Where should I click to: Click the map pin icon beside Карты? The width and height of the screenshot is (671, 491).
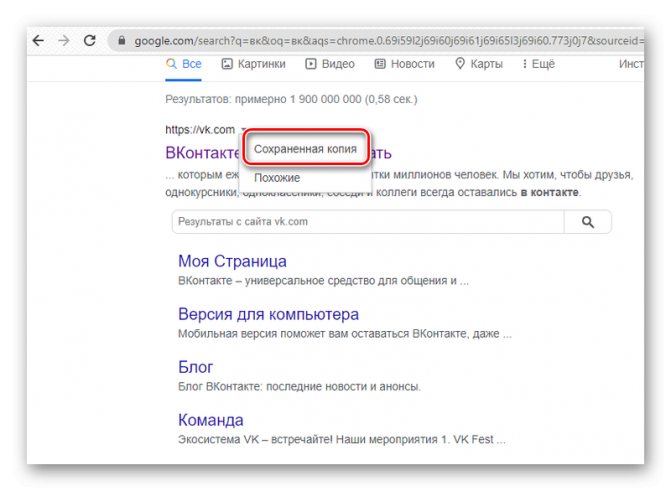point(460,64)
